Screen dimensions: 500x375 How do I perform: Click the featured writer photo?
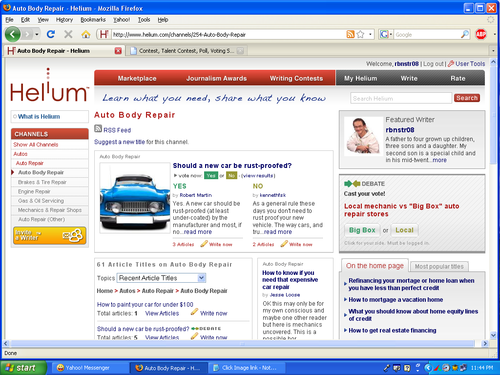[x=363, y=135]
